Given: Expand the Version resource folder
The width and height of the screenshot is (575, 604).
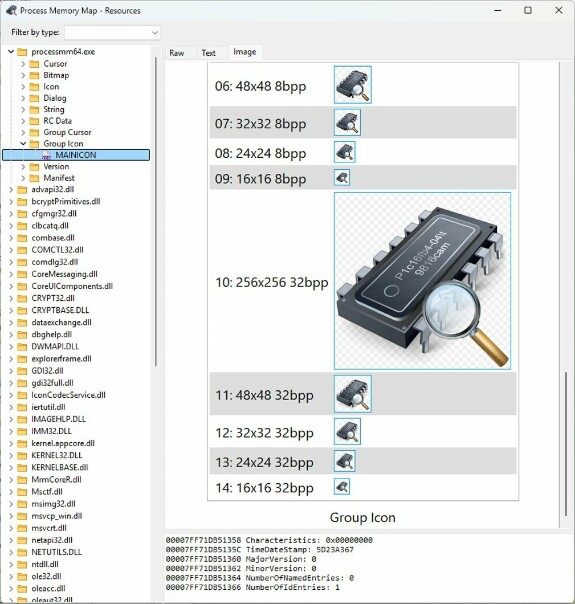Looking at the screenshot, I should [23, 166].
